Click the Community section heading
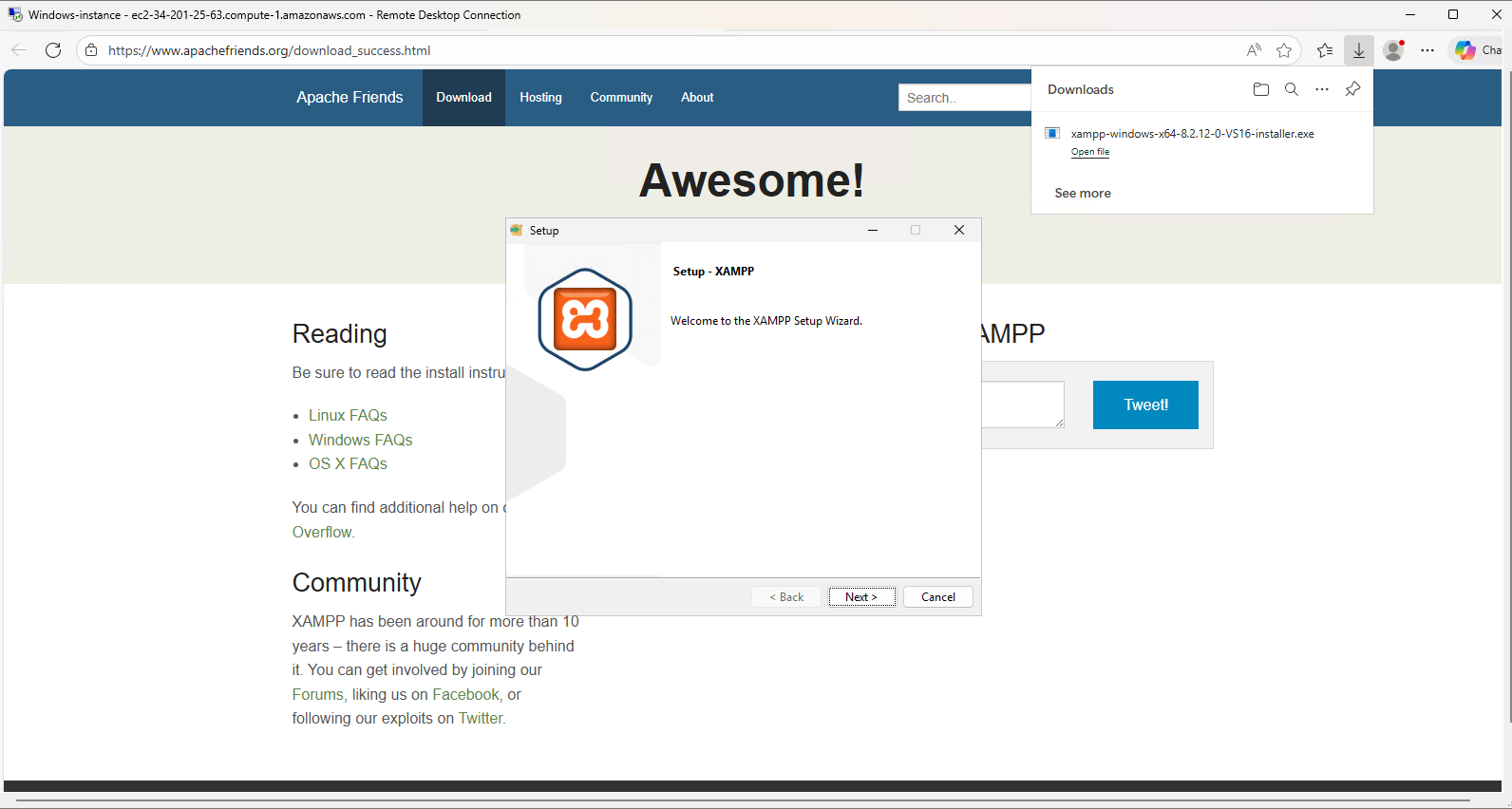The height and width of the screenshot is (809, 1512). (356, 582)
